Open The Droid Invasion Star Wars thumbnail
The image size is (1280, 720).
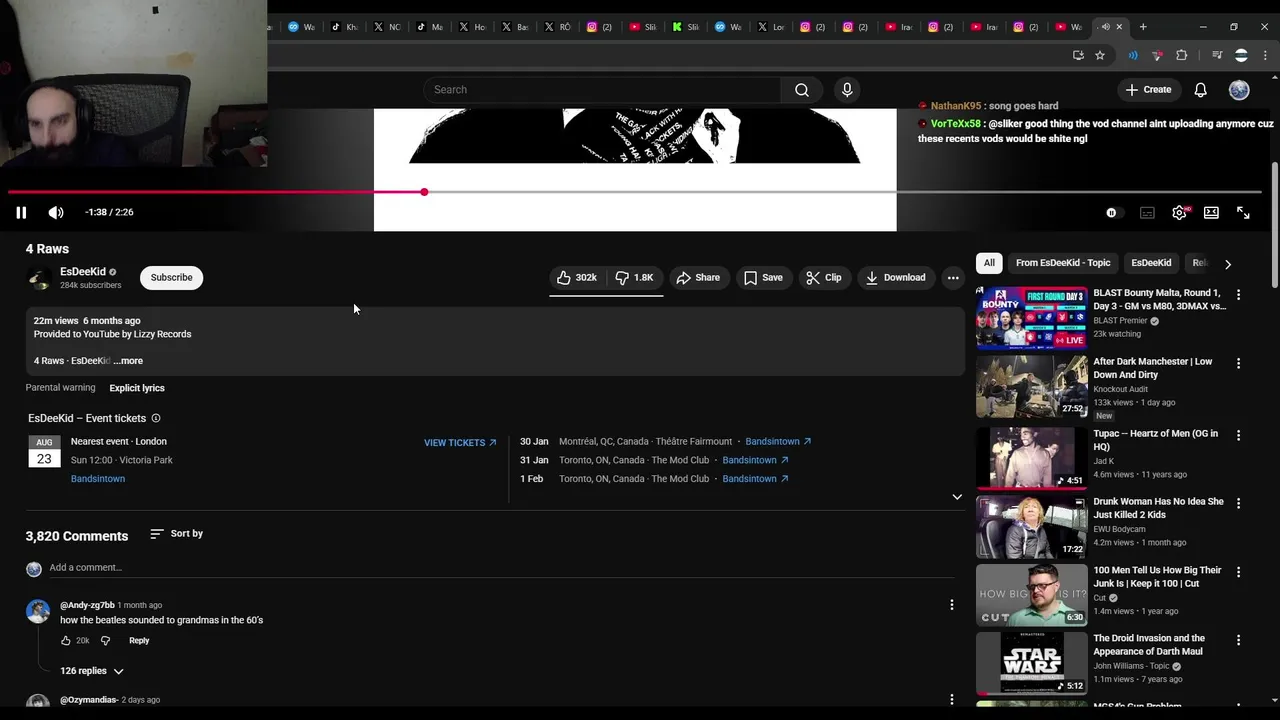[x=1031, y=663]
